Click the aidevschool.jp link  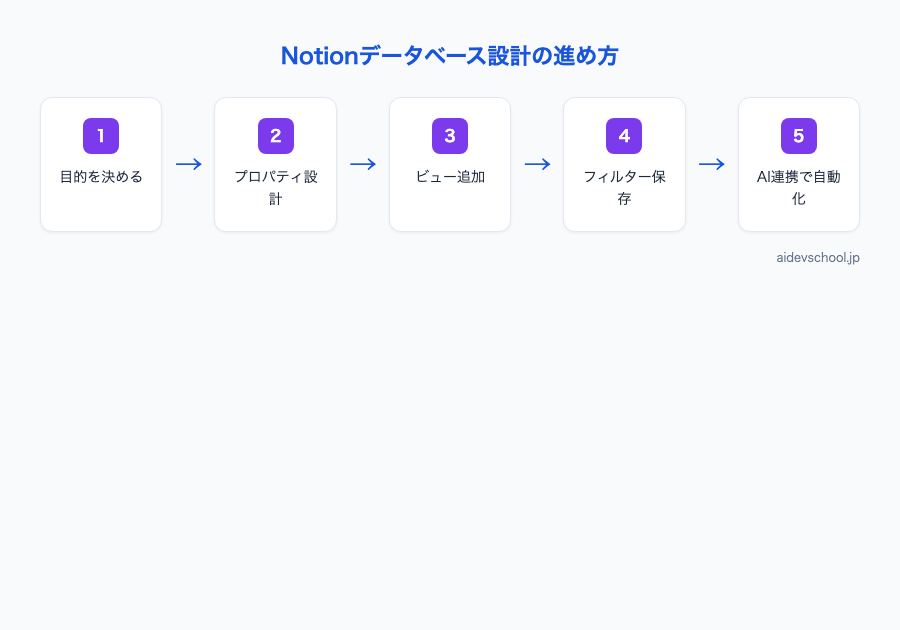click(x=817, y=257)
